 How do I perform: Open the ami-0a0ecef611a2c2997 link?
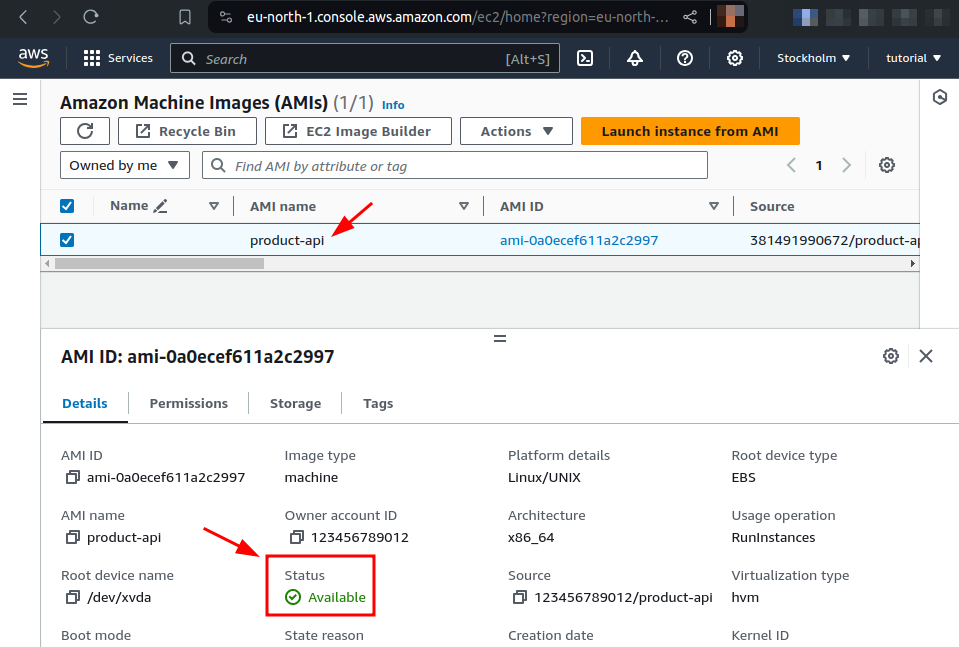tap(579, 240)
